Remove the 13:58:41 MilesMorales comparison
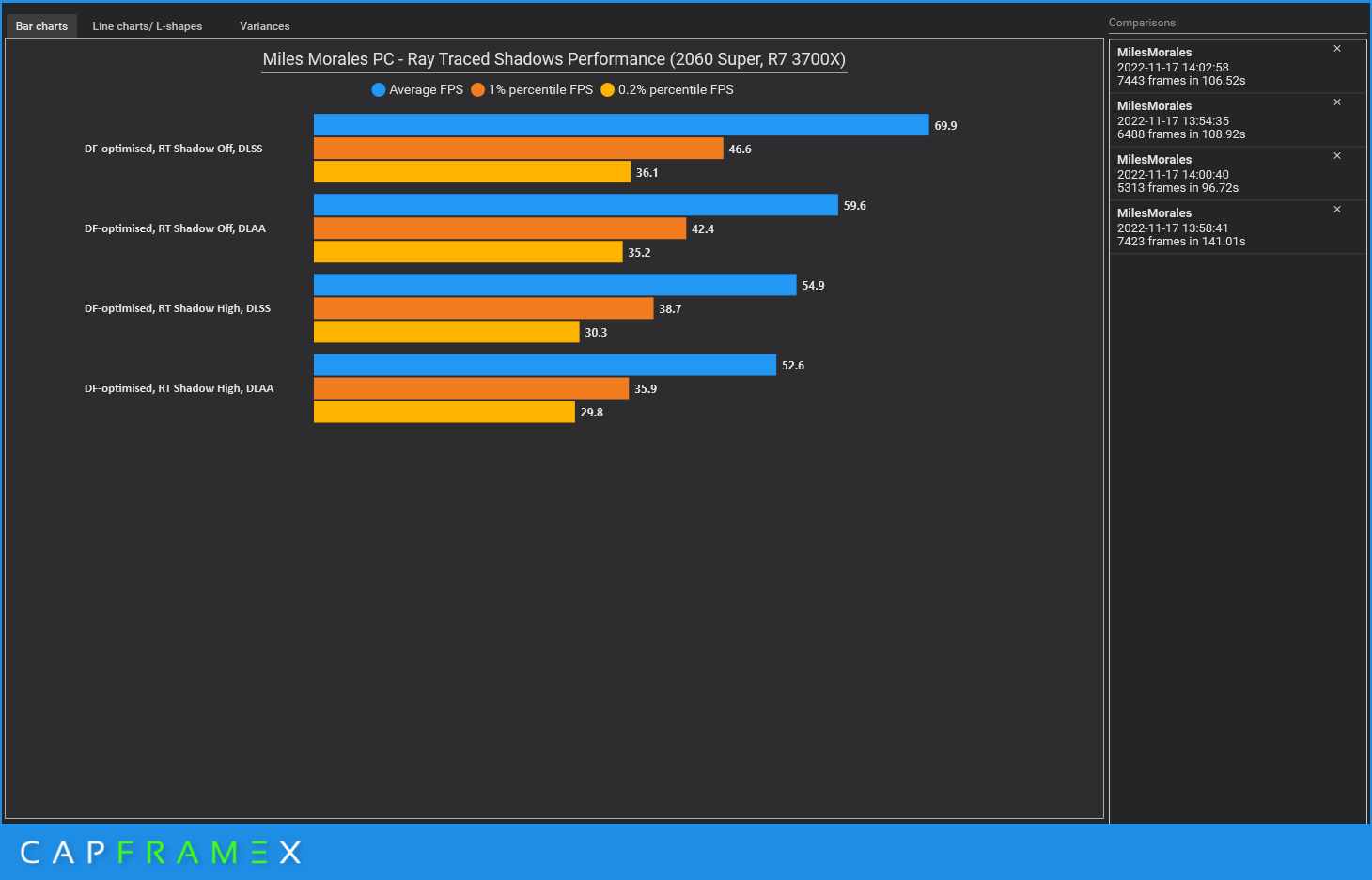This screenshot has width=1372, height=880. 1337,210
